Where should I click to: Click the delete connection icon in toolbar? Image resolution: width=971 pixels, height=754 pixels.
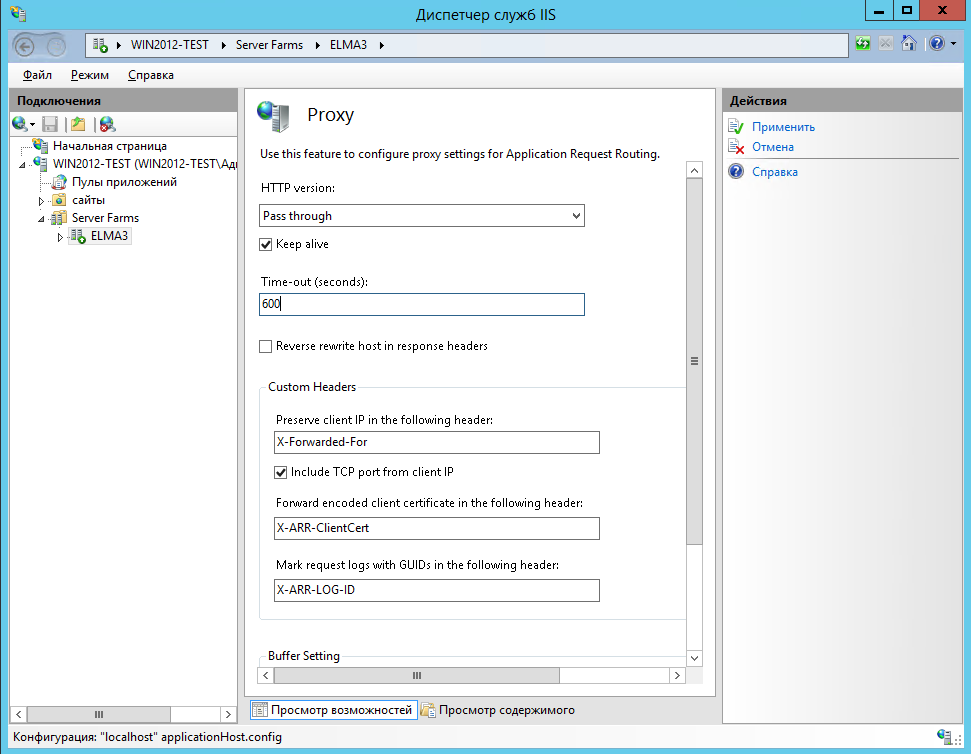(x=107, y=124)
